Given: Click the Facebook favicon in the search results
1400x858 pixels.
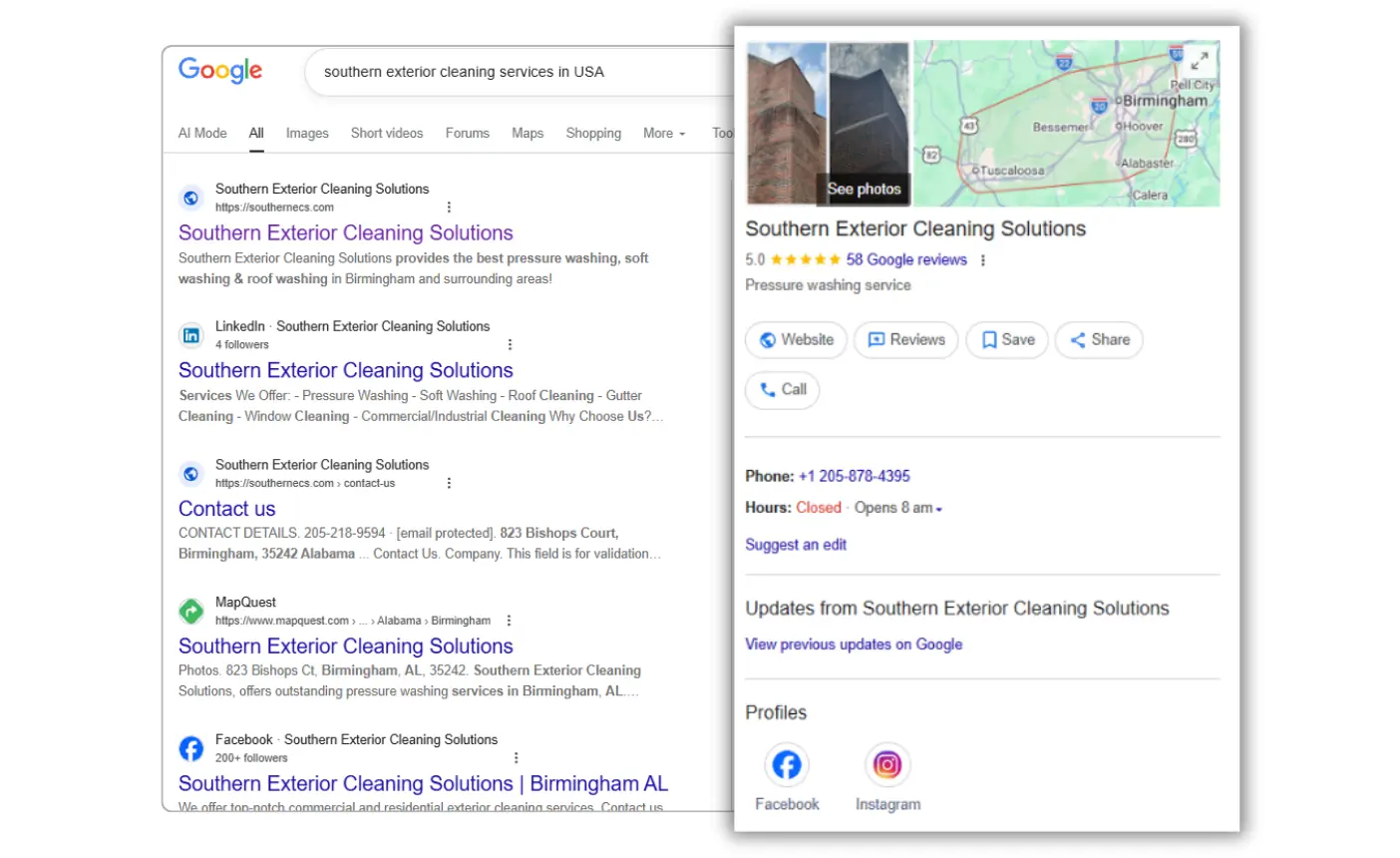Looking at the screenshot, I should click(x=190, y=748).
